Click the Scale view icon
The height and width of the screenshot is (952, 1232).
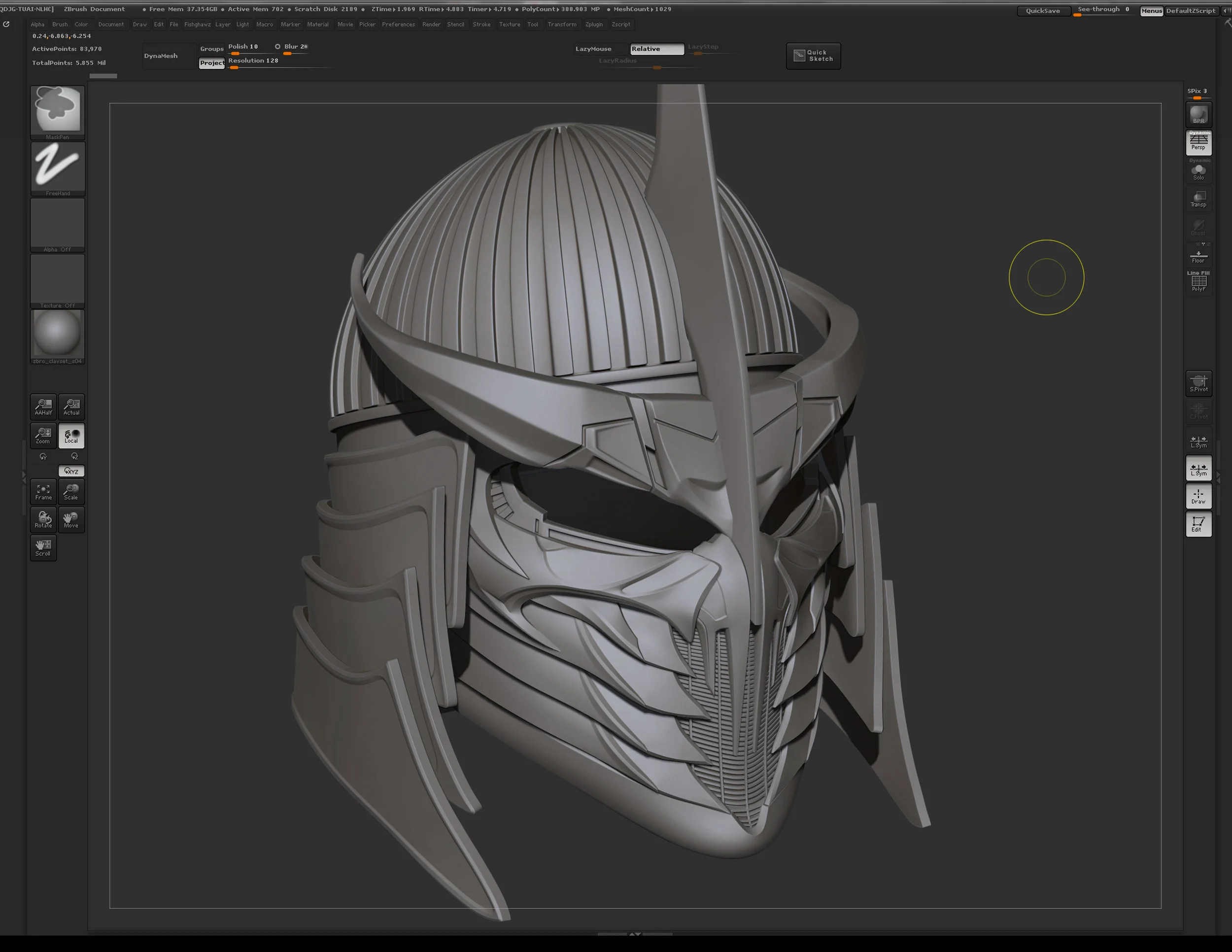71,492
